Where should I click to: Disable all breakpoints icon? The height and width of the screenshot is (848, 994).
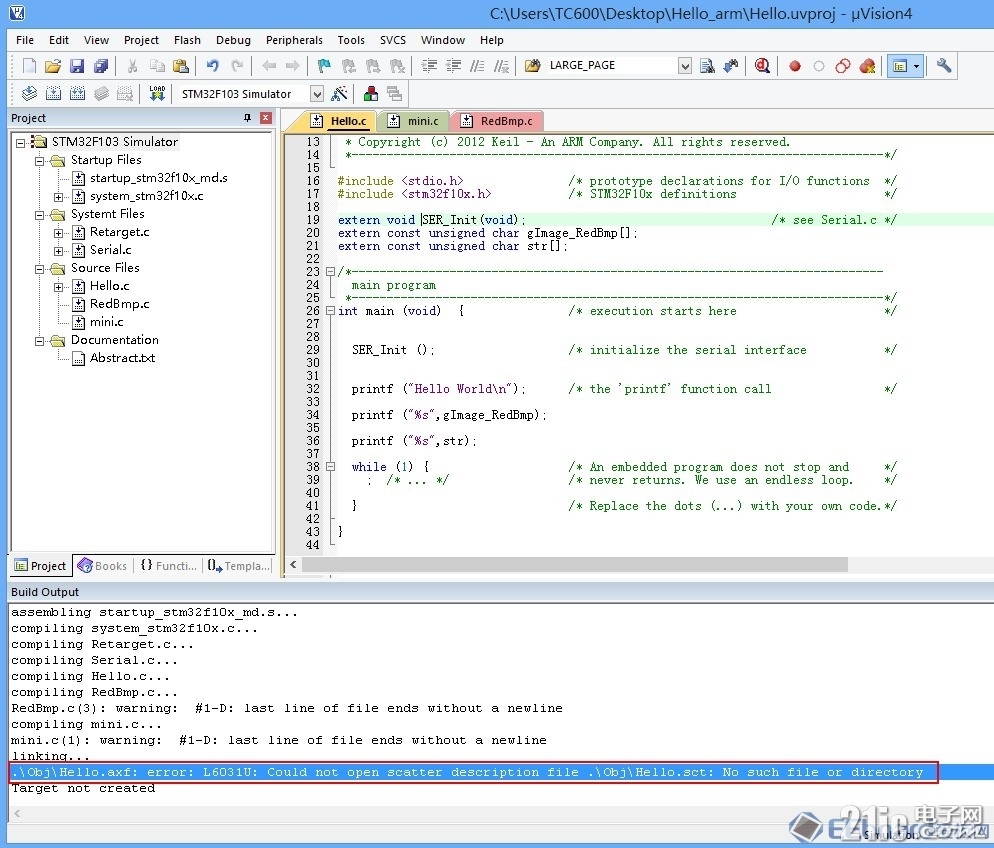tap(842, 66)
